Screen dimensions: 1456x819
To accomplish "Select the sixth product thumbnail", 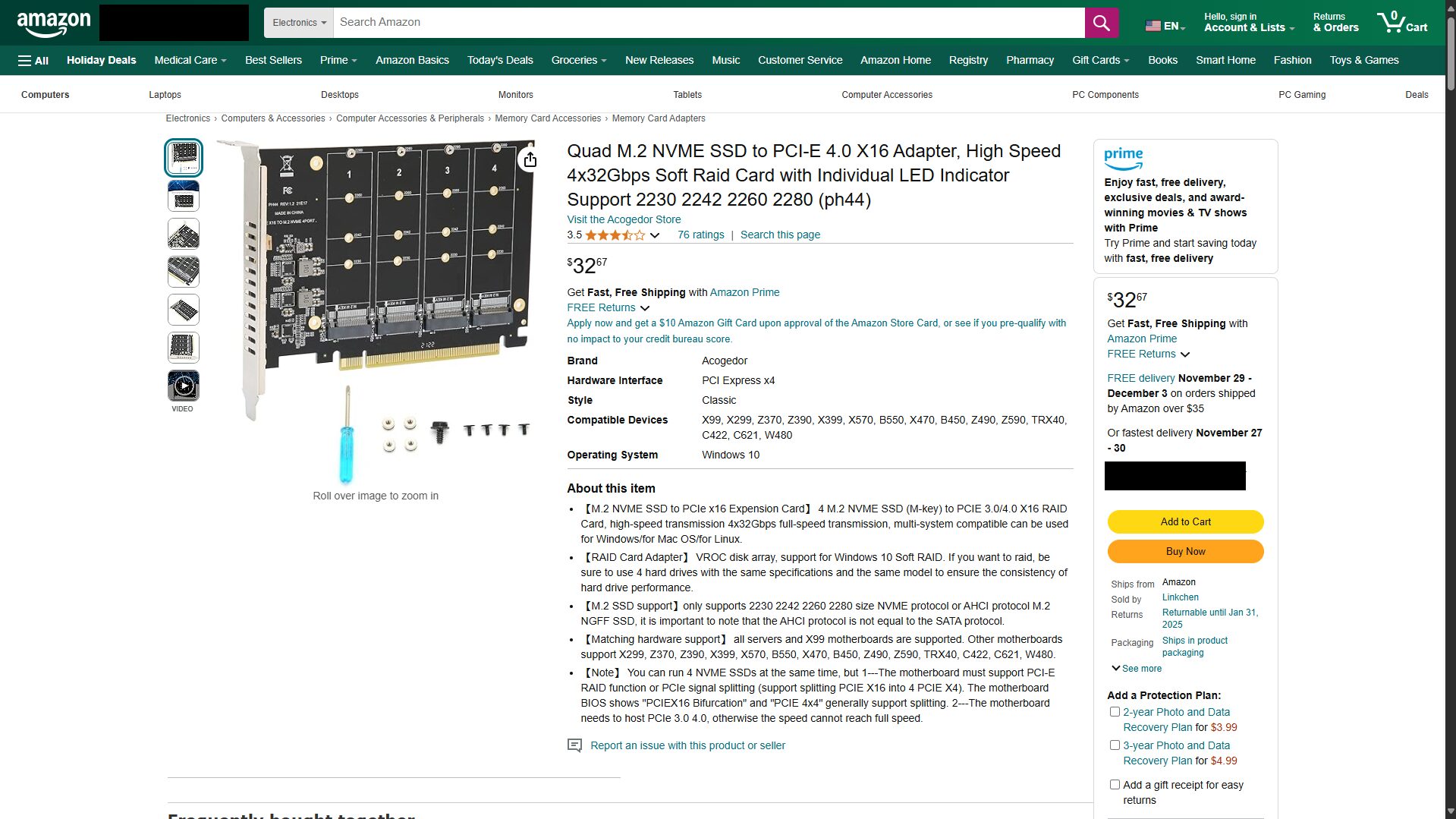I will coord(183,348).
